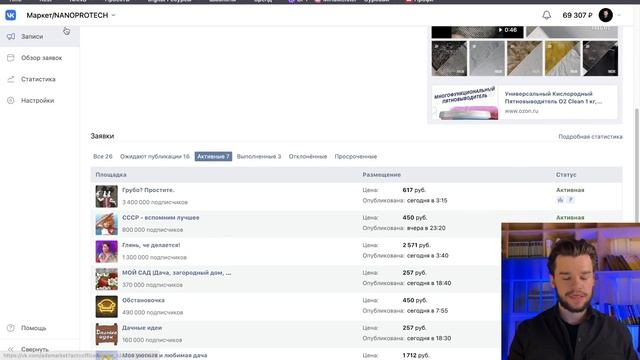The height and width of the screenshot is (360, 640).
Task: Click the 2 571 руб. price
Action: (x=416, y=245)
